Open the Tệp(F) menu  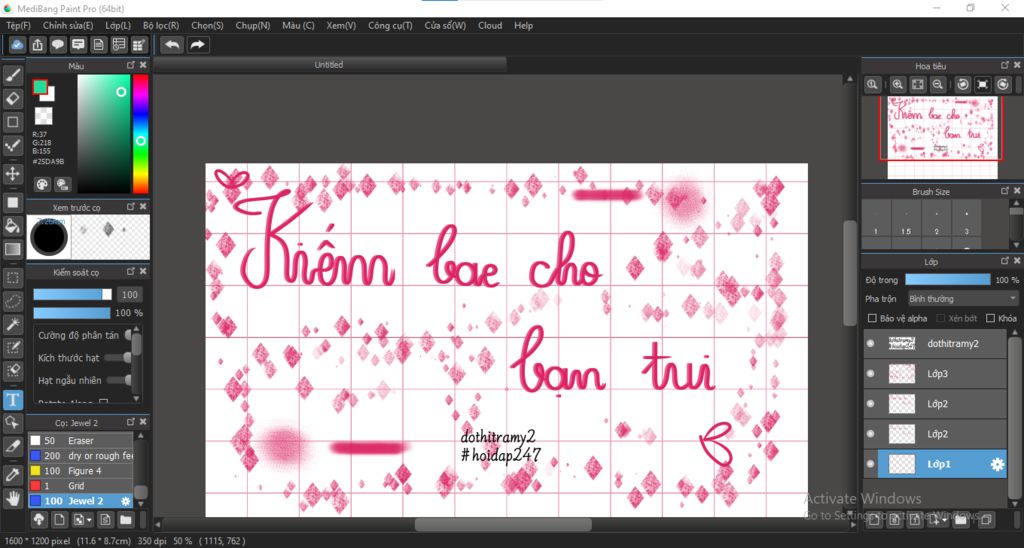18,25
